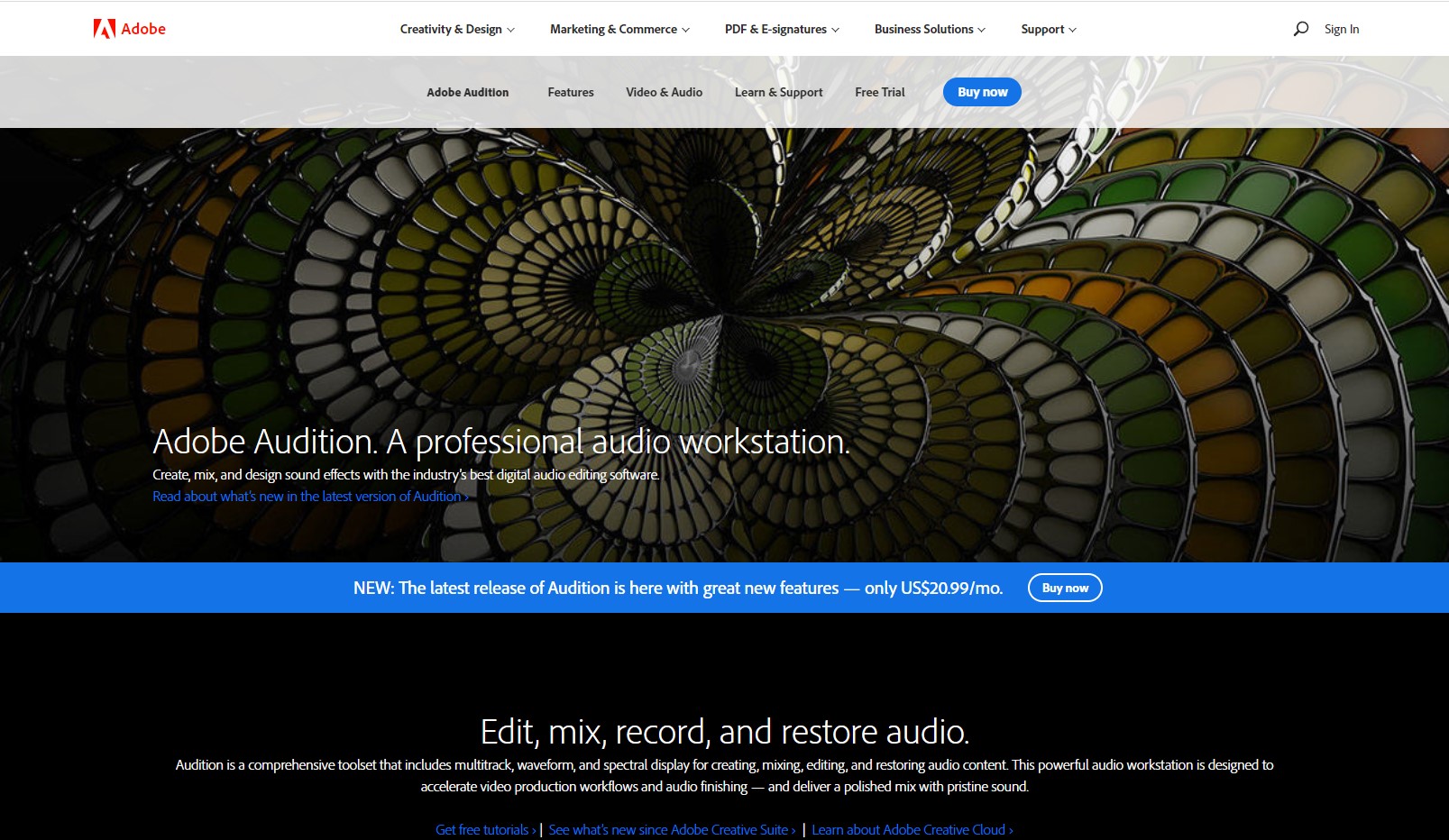This screenshot has height=840, width=1449.
Task: Expand the Creativity & Design menu
Action: (x=457, y=29)
